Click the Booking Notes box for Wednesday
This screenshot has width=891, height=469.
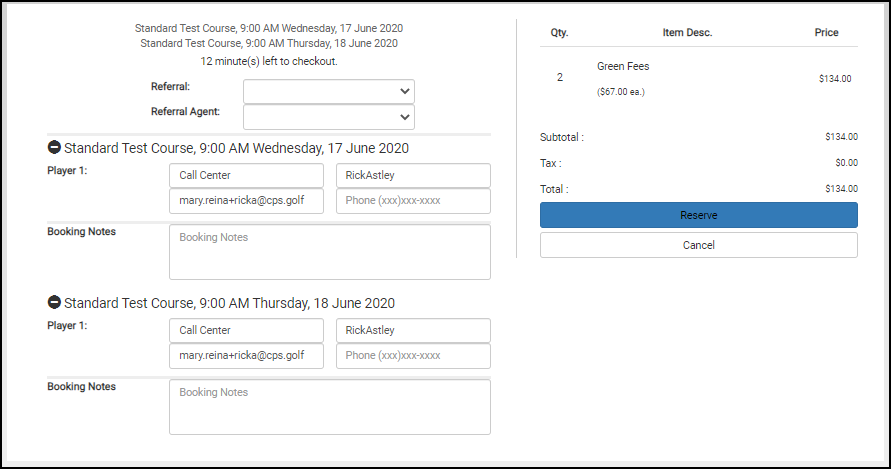pyautogui.click(x=330, y=252)
